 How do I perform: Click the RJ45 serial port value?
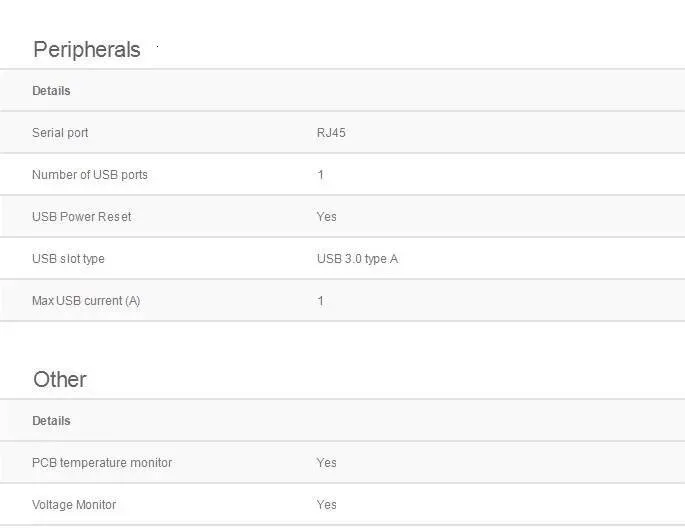pyautogui.click(x=331, y=133)
